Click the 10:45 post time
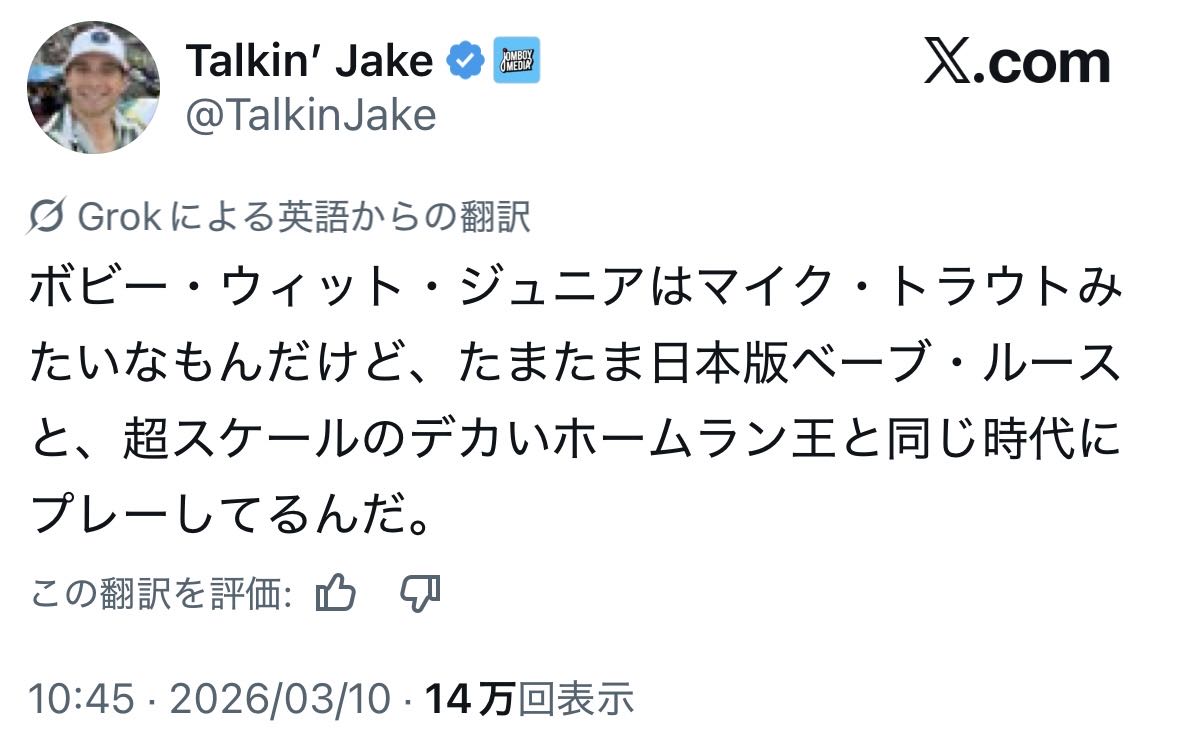1179x733 pixels. [80, 699]
